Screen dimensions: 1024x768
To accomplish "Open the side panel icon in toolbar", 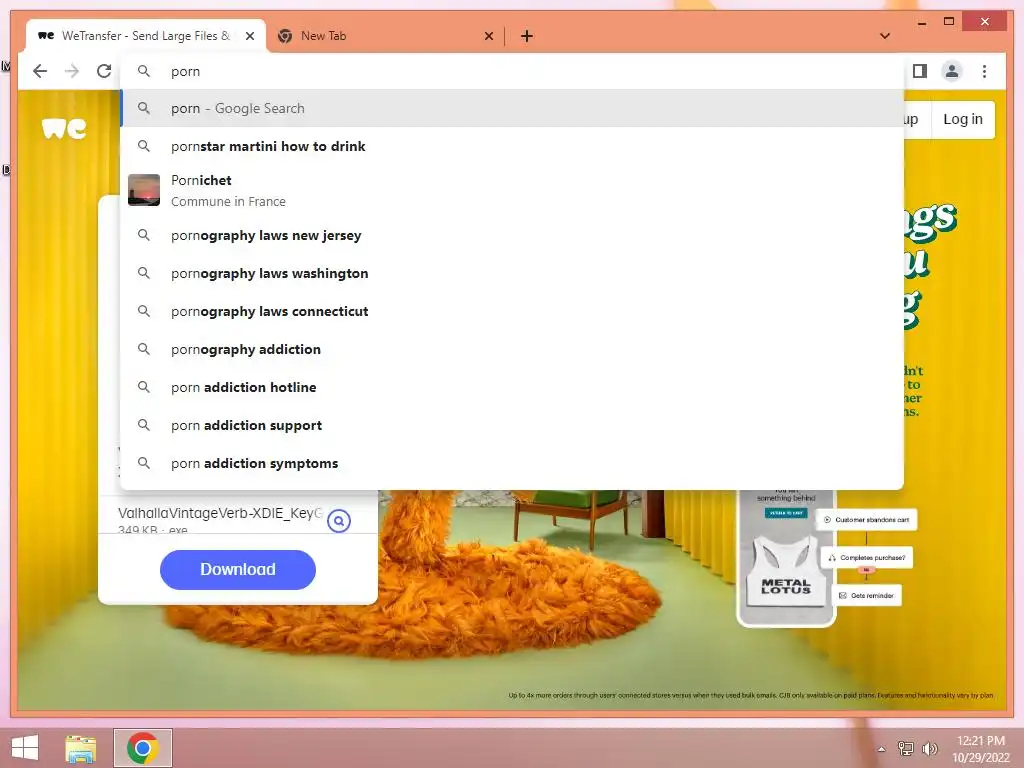I will (920, 71).
